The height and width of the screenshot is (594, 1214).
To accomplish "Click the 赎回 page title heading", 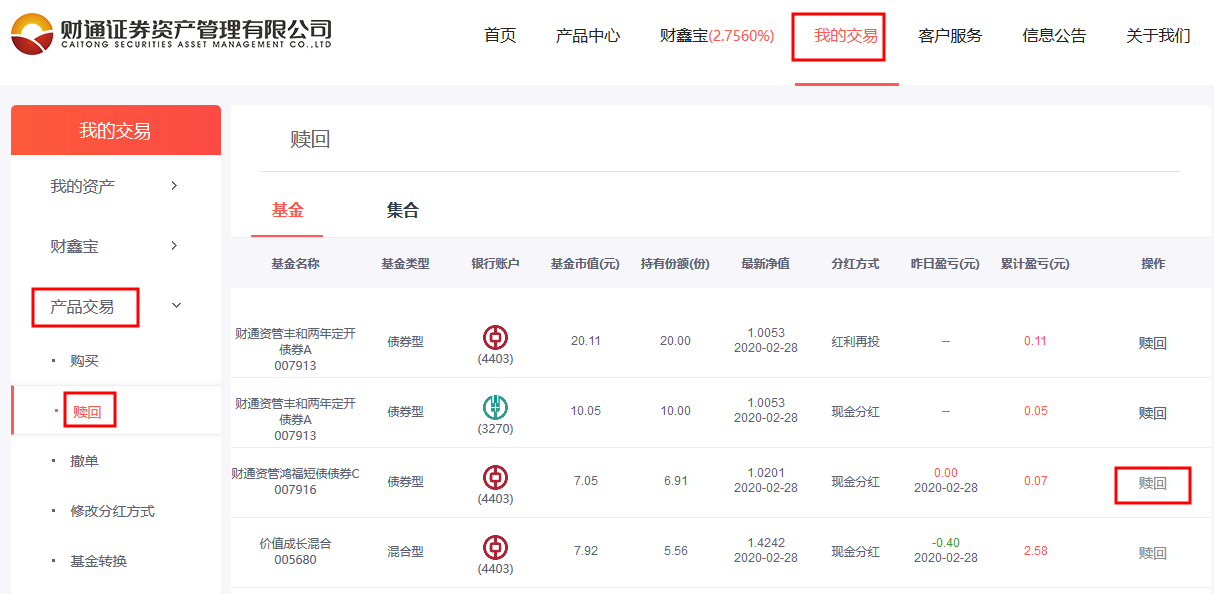I will pos(310,140).
